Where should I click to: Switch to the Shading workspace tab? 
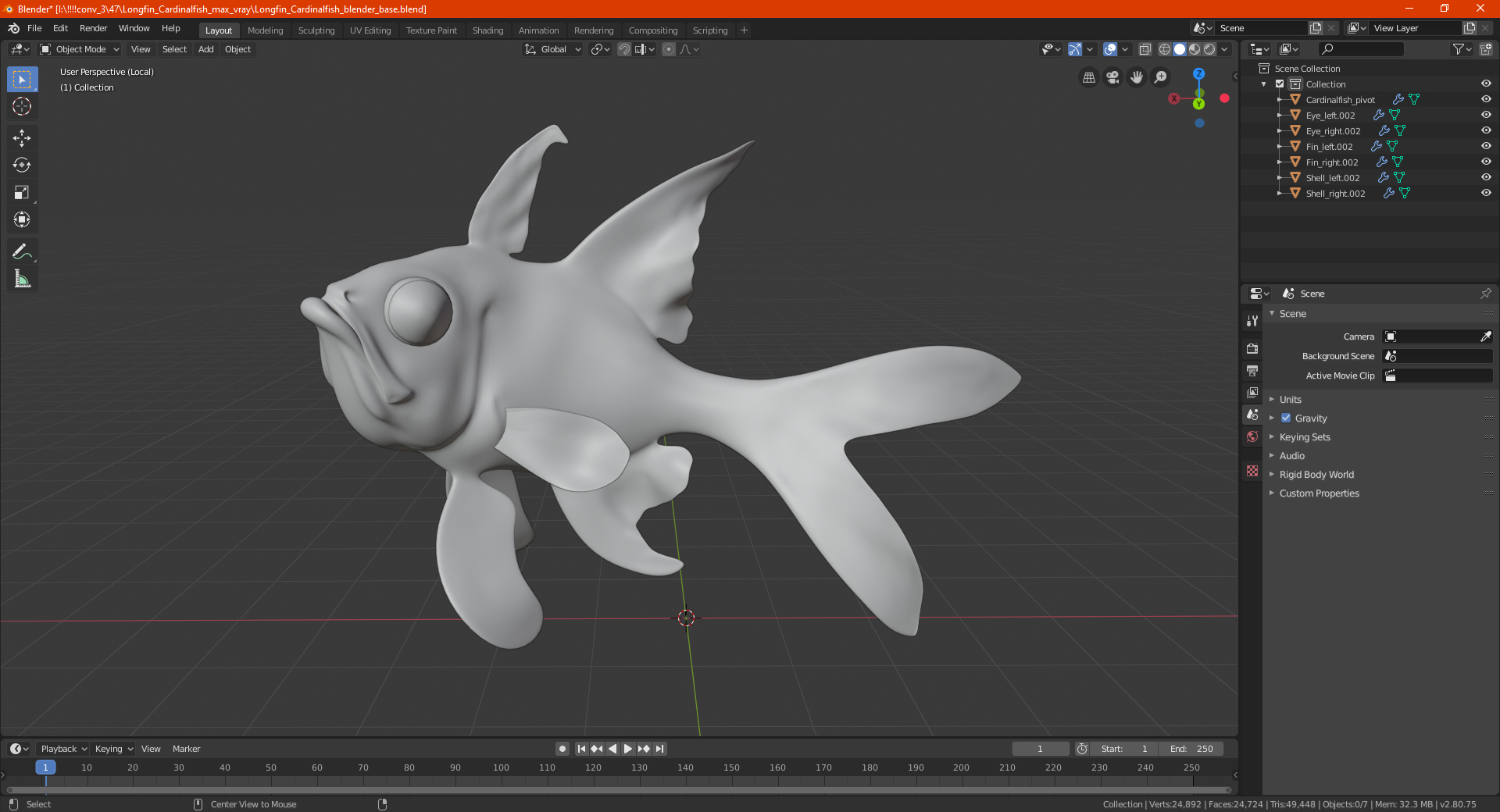pyautogui.click(x=487, y=30)
